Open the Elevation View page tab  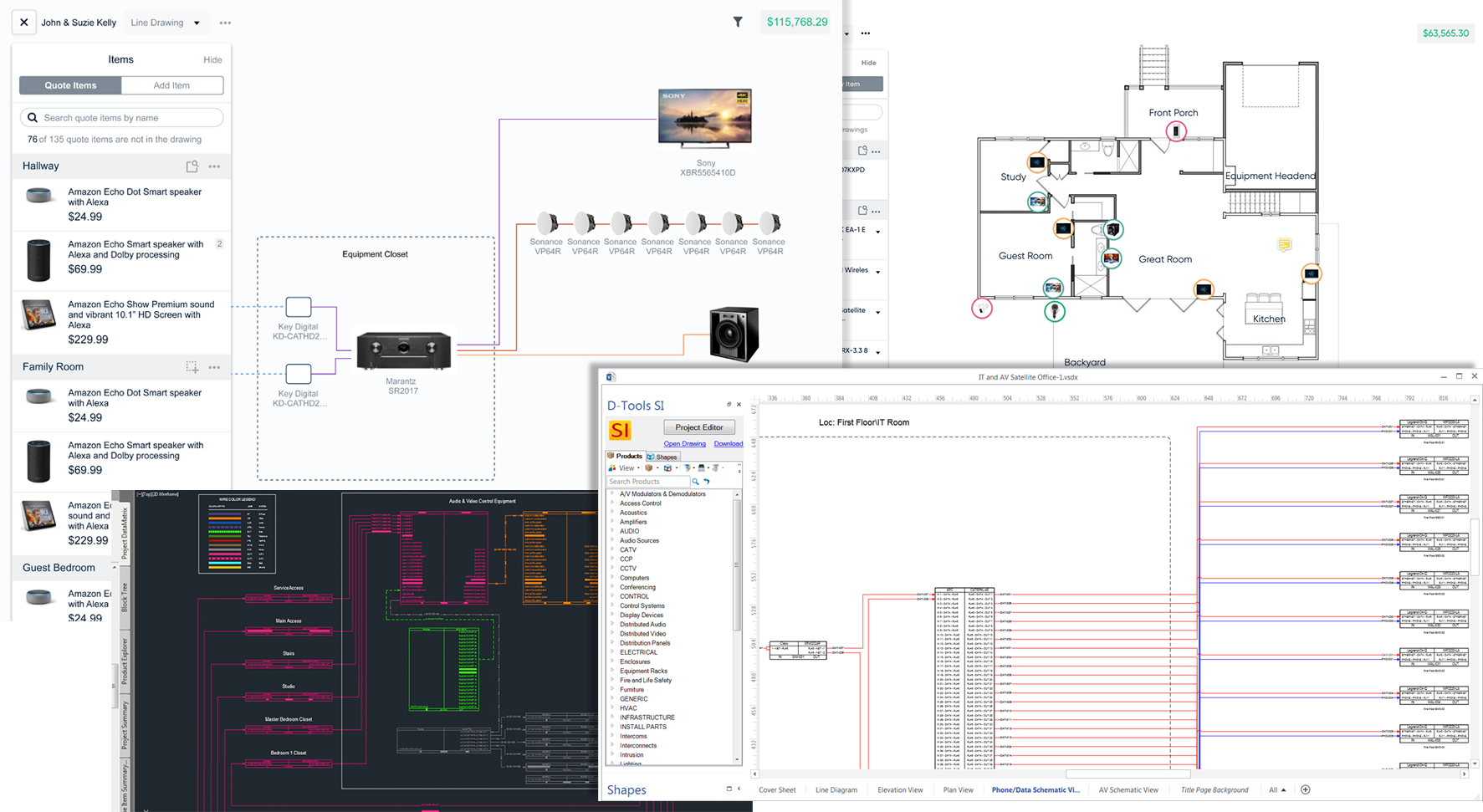pos(900,789)
